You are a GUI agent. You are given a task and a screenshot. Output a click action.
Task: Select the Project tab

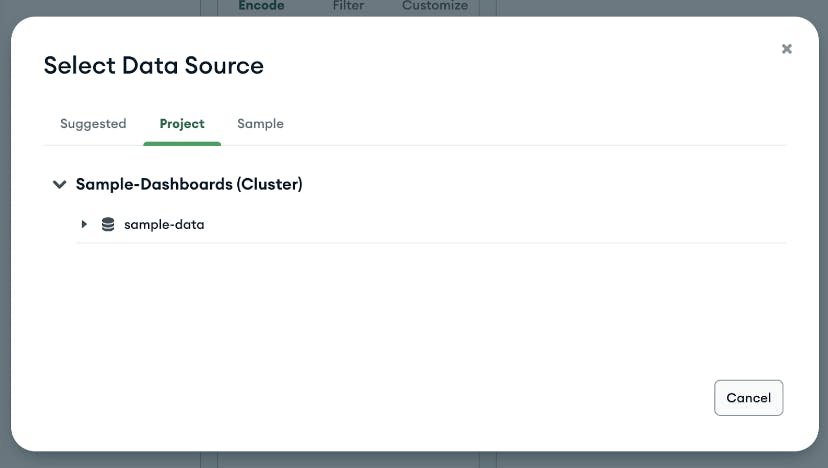point(182,124)
